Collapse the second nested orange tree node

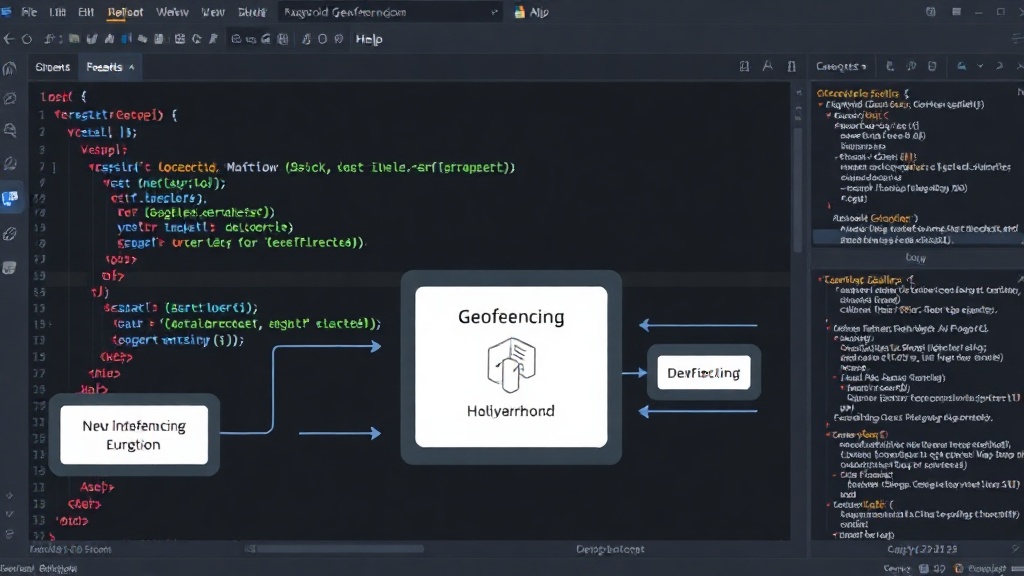tap(828, 115)
